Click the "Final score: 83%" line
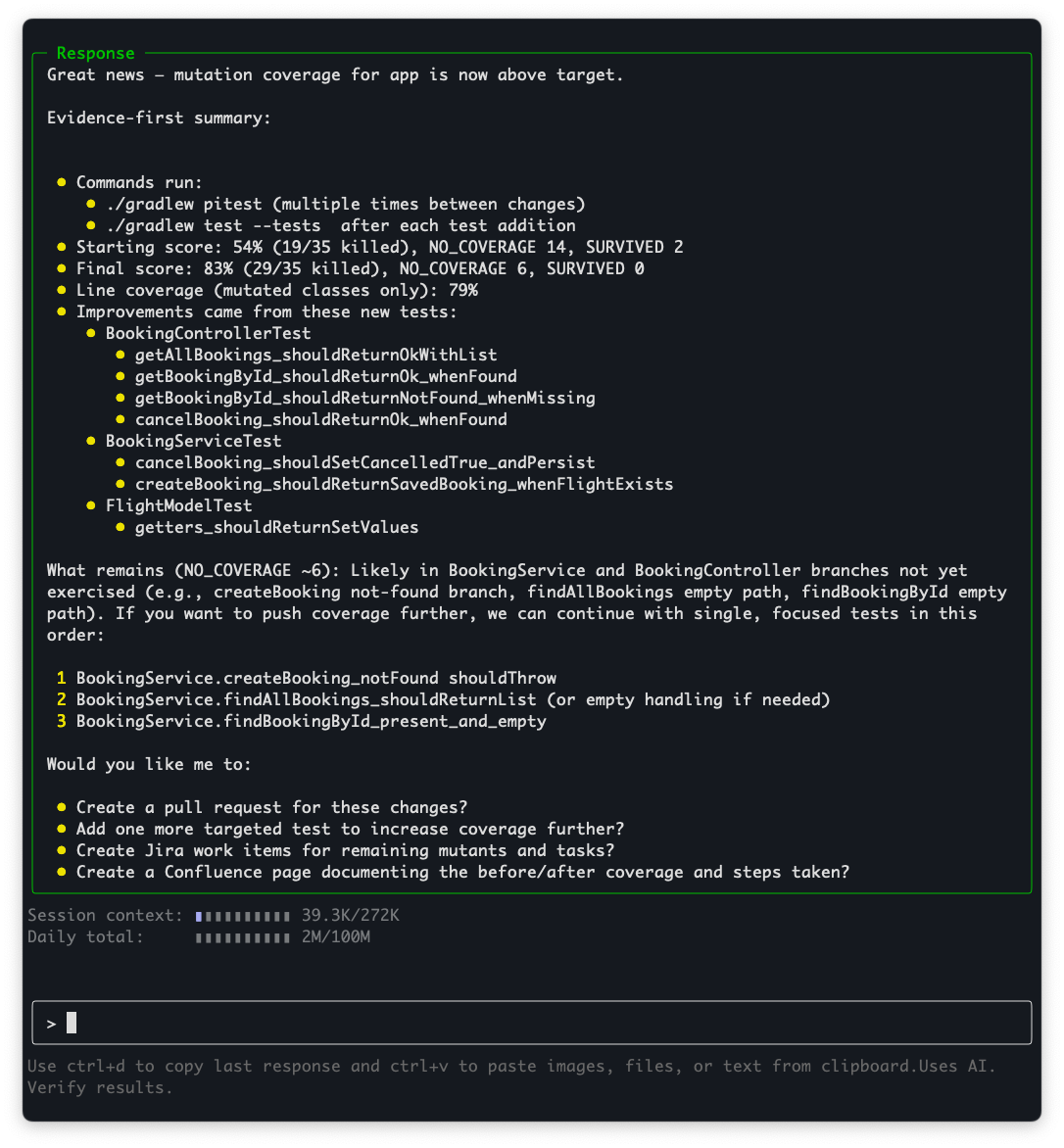 click(x=360, y=268)
